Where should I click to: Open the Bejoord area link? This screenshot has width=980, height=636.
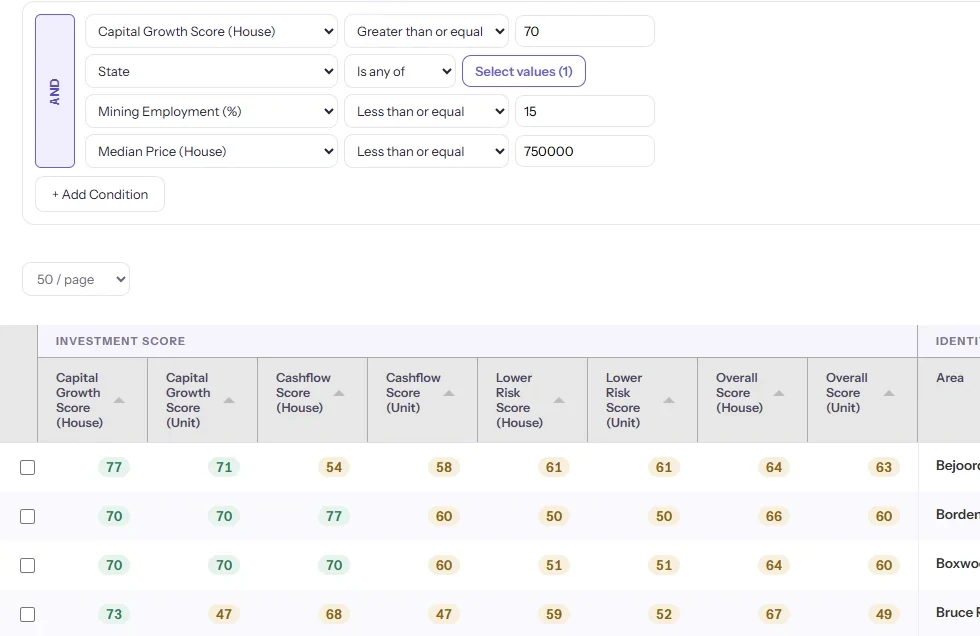[x=958, y=465]
